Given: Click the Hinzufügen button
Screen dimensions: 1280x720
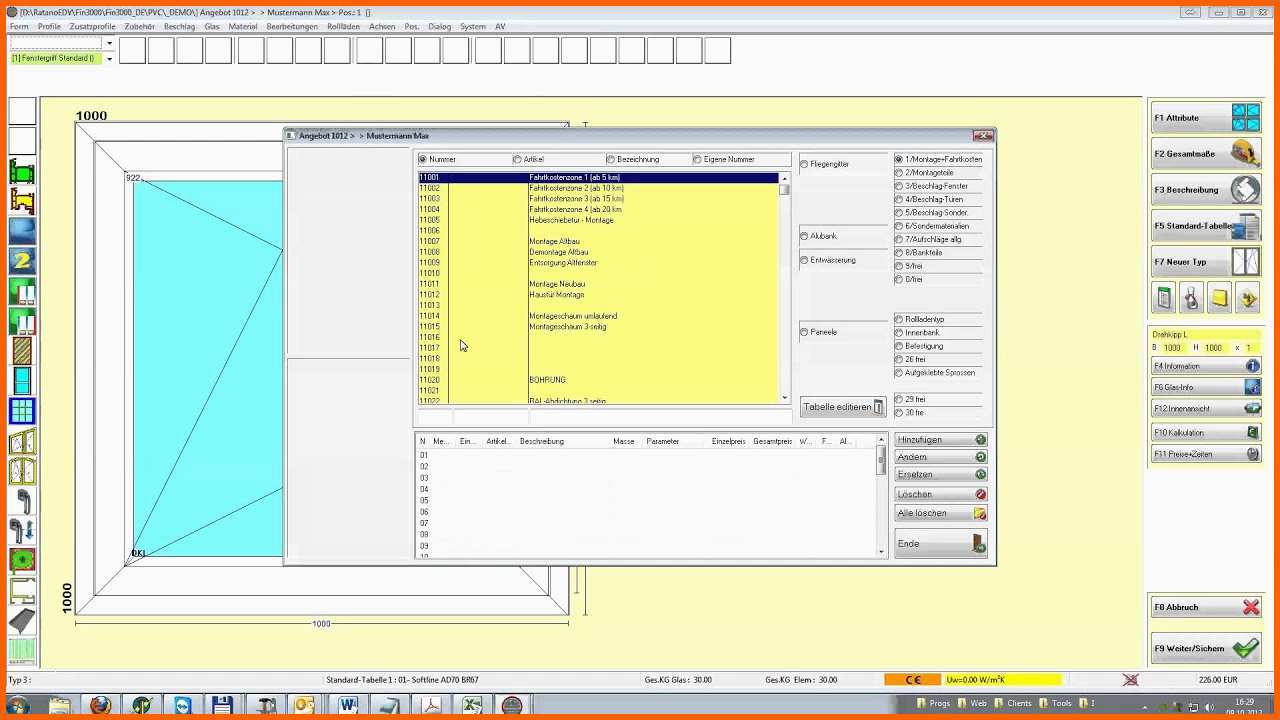Looking at the screenshot, I should (x=940, y=440).
